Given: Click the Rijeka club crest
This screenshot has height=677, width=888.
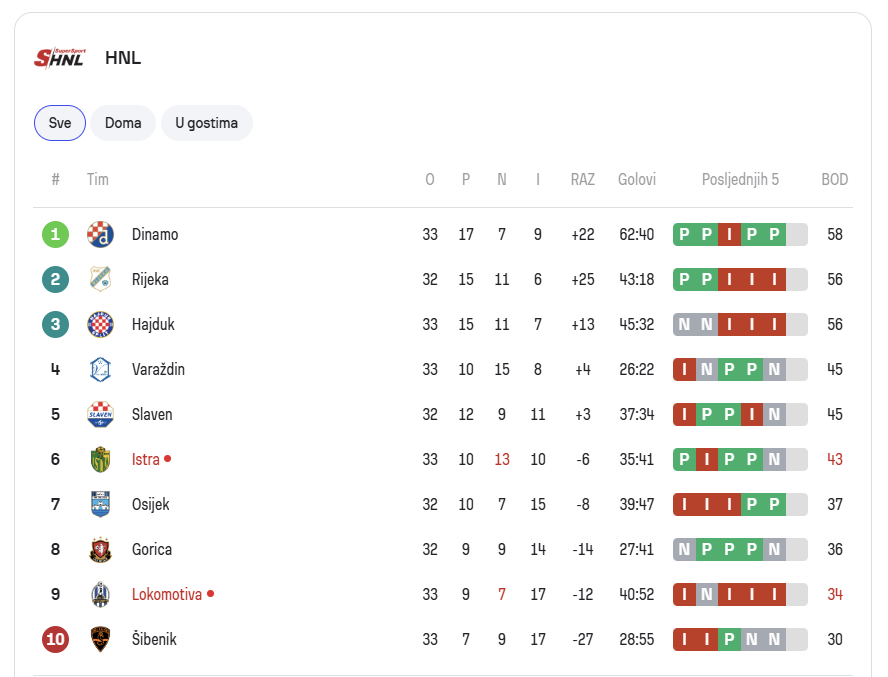Looking at the screenshot, I should tap(100, 279).
